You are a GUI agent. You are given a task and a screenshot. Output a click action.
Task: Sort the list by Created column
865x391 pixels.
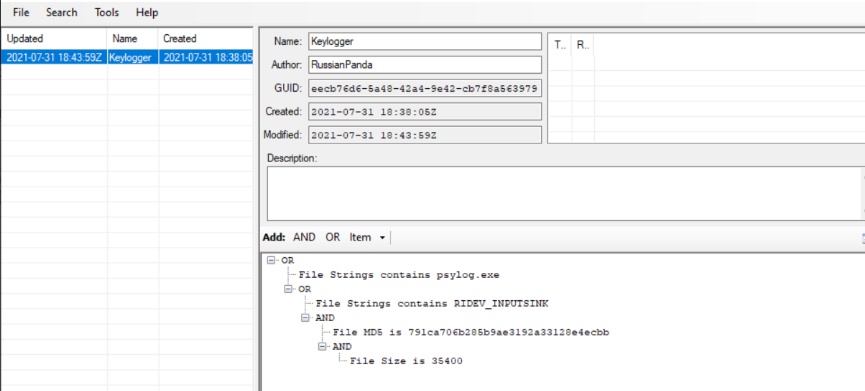tap(206, 39)
